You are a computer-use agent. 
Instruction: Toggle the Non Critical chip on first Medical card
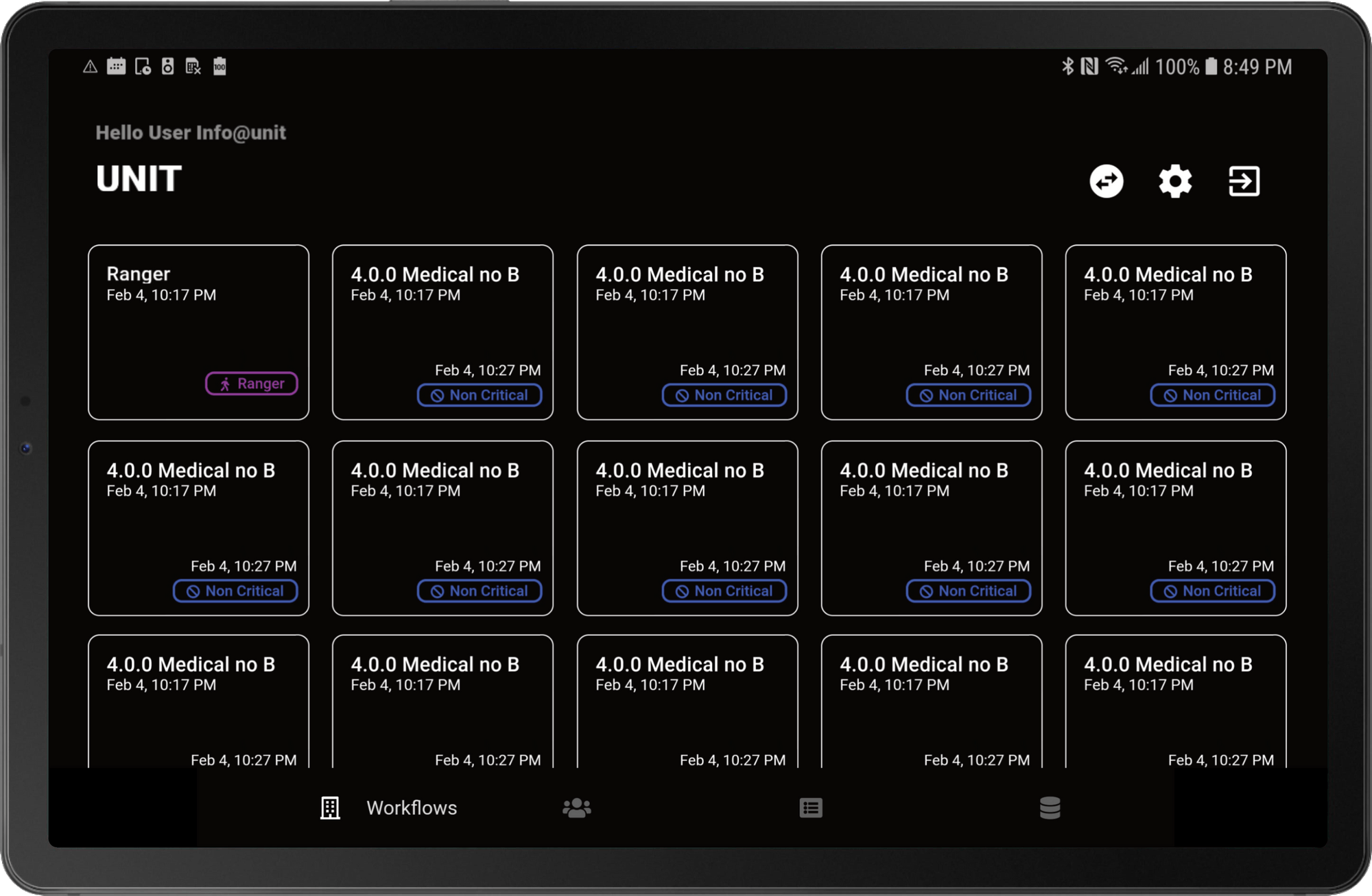(480, 395)
